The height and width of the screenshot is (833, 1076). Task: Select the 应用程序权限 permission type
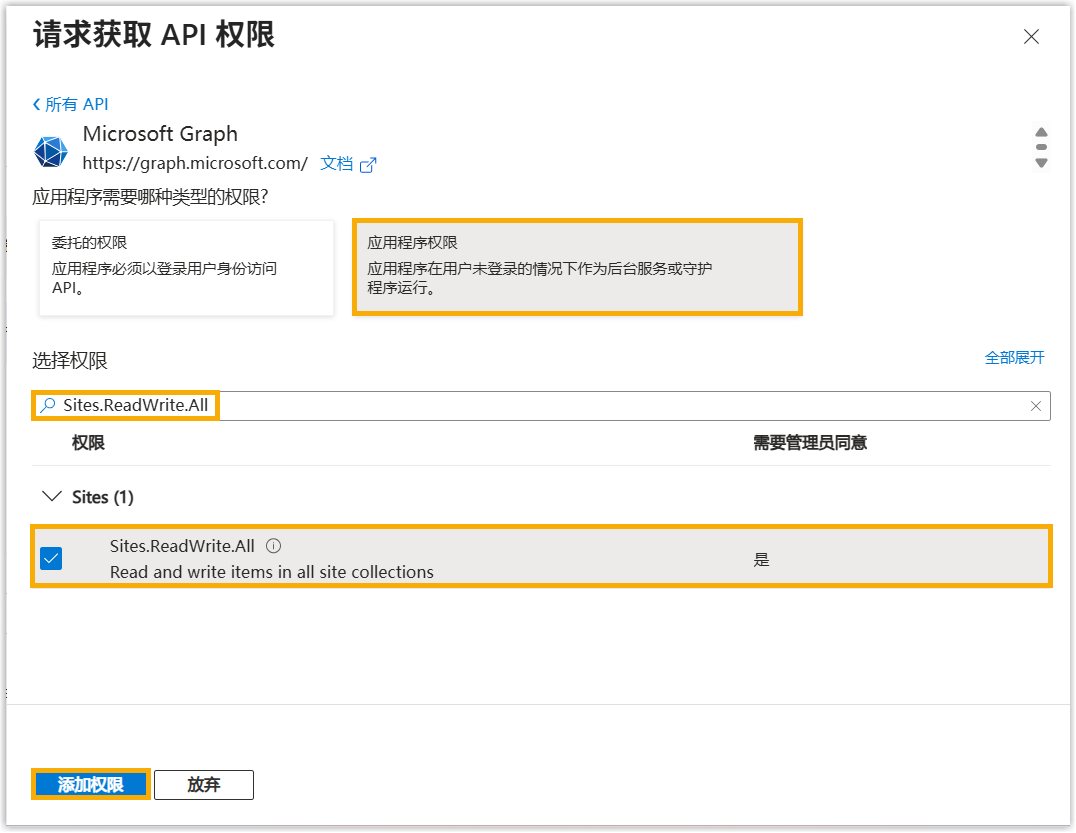577,267
